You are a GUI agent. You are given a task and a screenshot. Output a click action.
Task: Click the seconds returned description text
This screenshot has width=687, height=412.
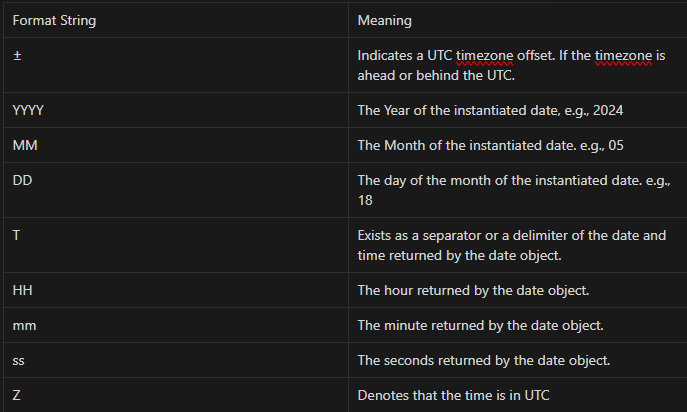(484, 360)
